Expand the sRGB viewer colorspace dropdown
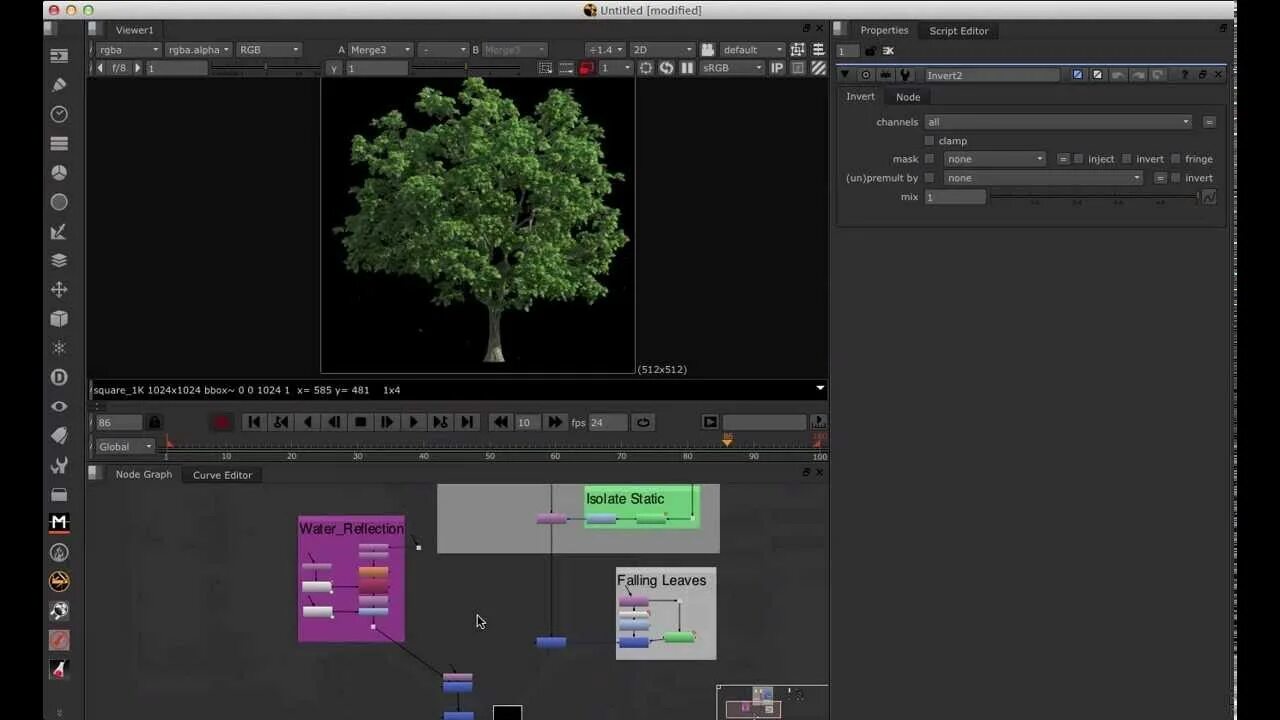Screen dimensions: 1280x720 (x=733, y=68)
